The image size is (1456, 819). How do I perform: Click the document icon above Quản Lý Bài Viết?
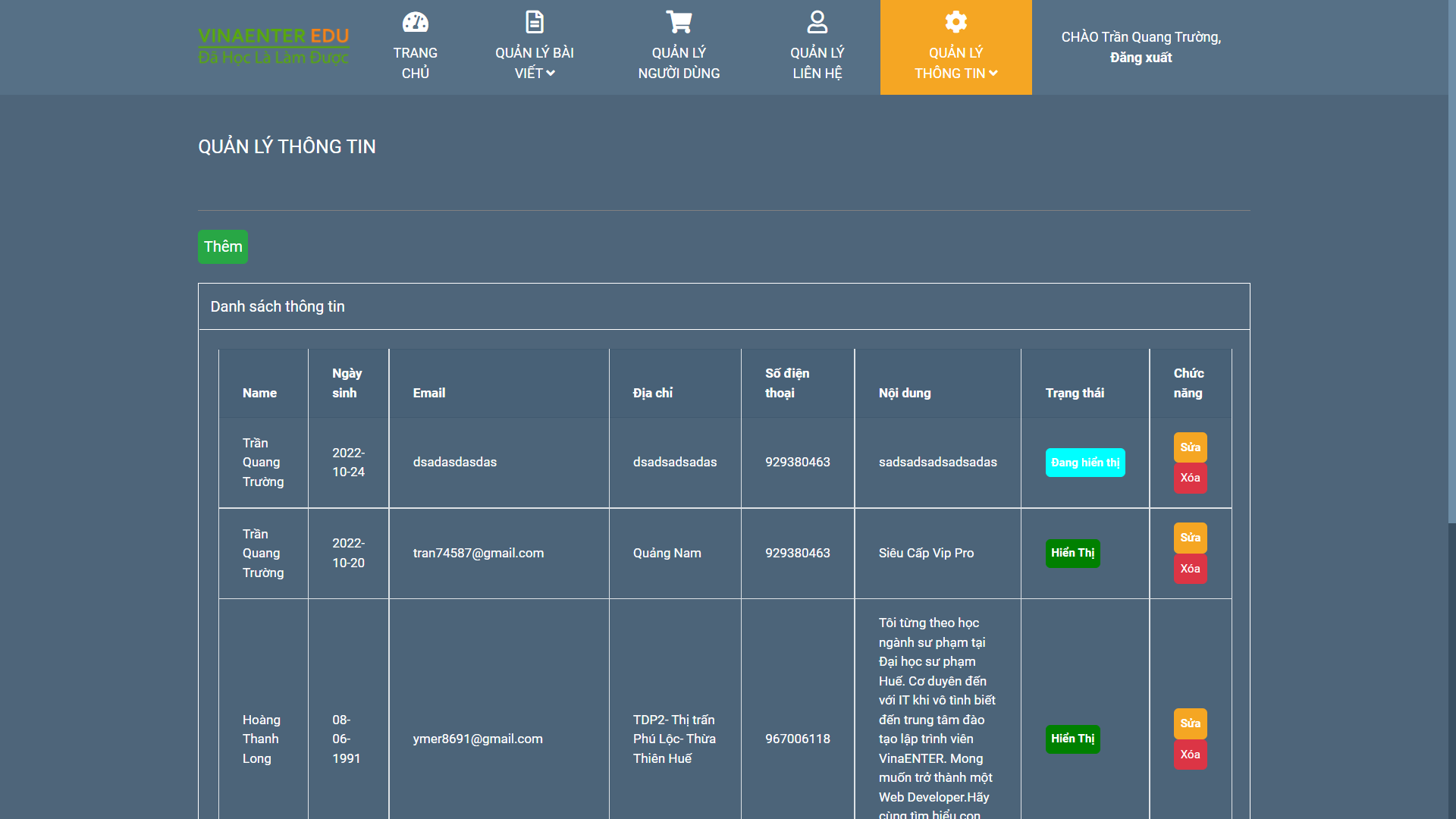pyautogui.click(x=535, y=21)
